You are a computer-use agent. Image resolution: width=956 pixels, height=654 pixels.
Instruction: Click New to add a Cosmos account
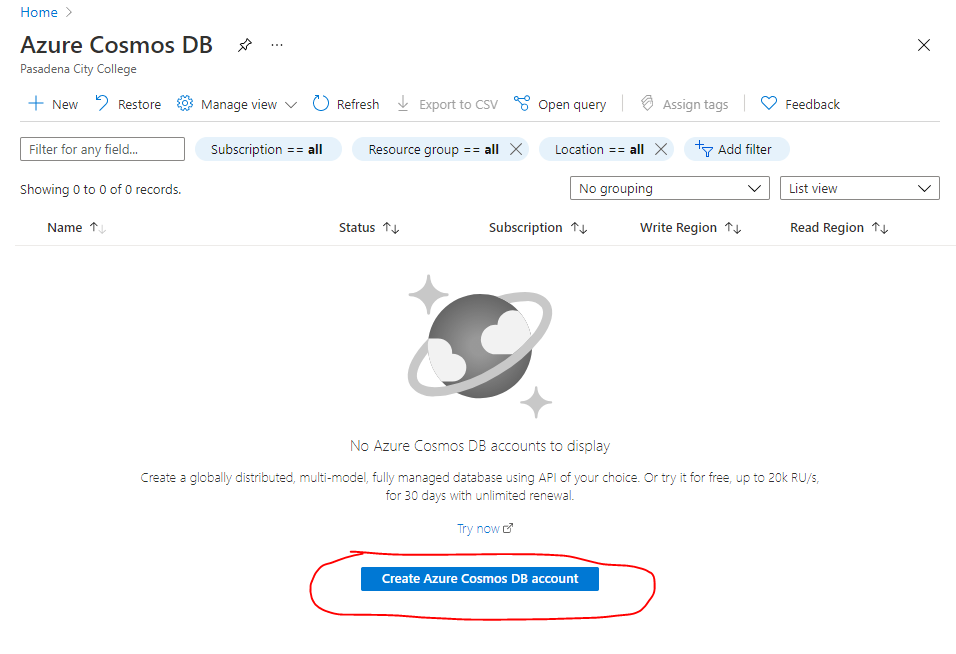pyautogui.click(x=53, y=104)
